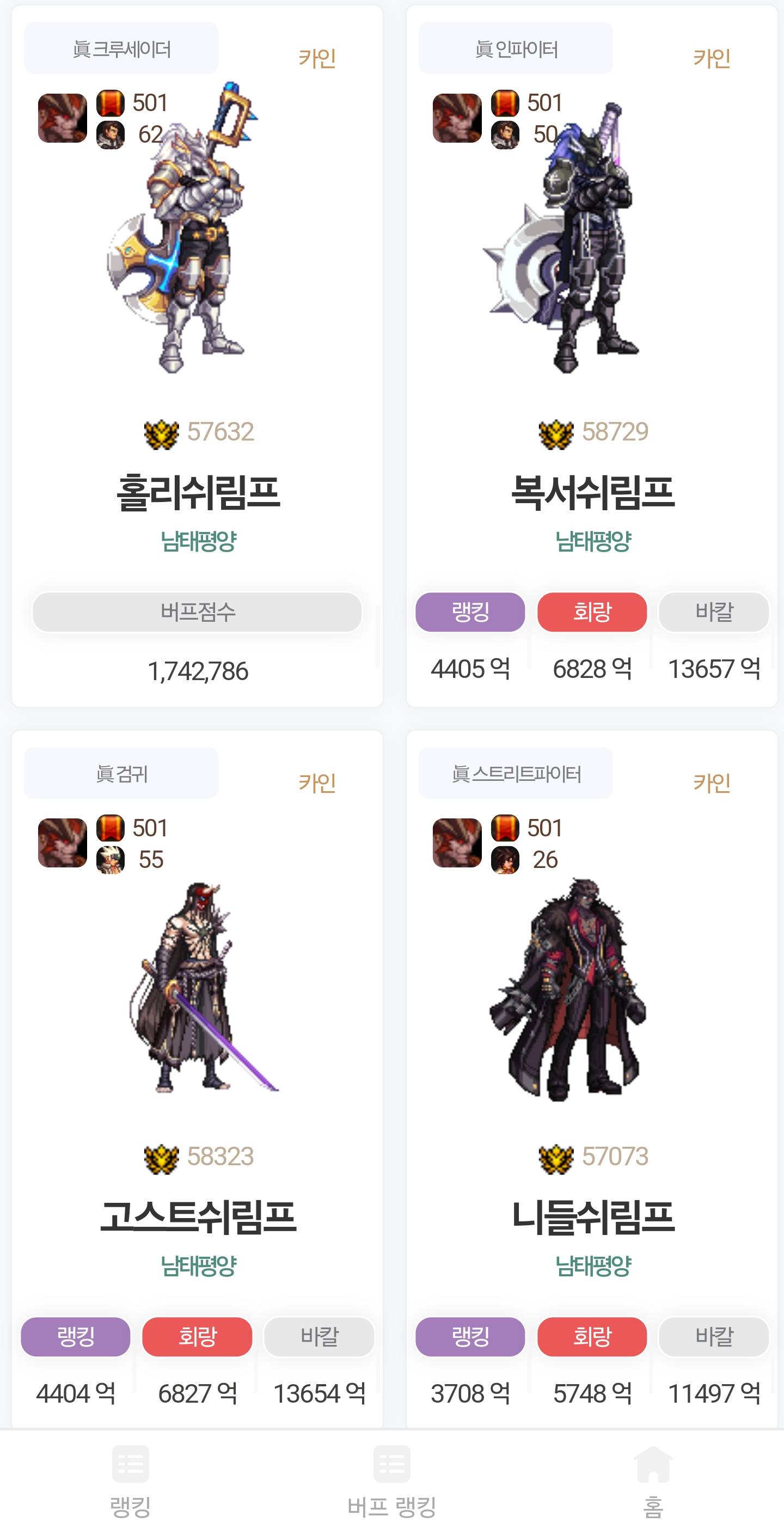784x1529 pixels.
Task: Select the purple 랭킹 button on 복서쉬림프 card
Action: tap(470, 611)
